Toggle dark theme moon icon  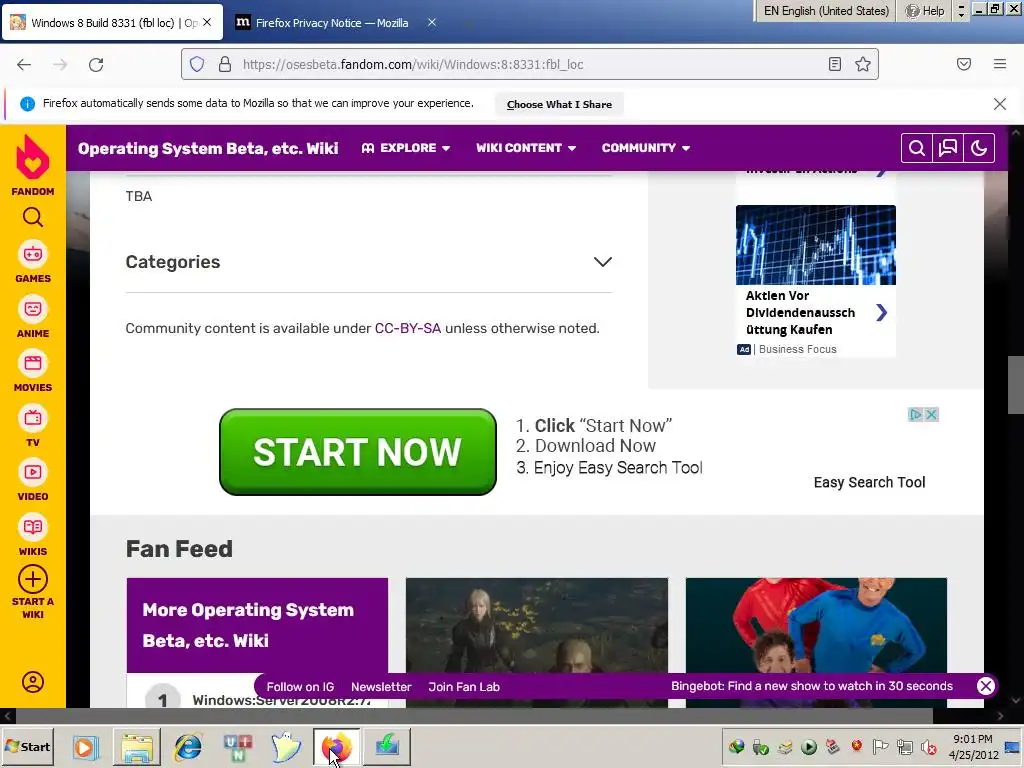(979, 148)
